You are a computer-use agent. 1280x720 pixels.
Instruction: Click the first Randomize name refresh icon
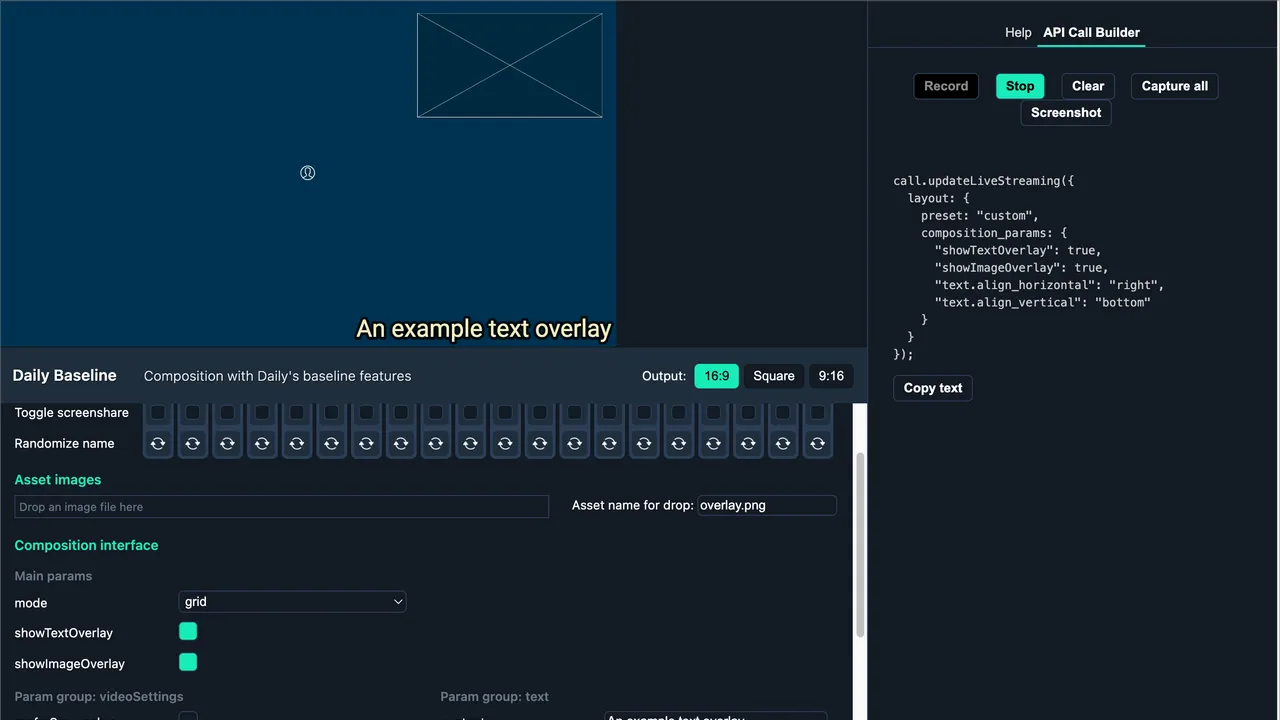point(158,443)
